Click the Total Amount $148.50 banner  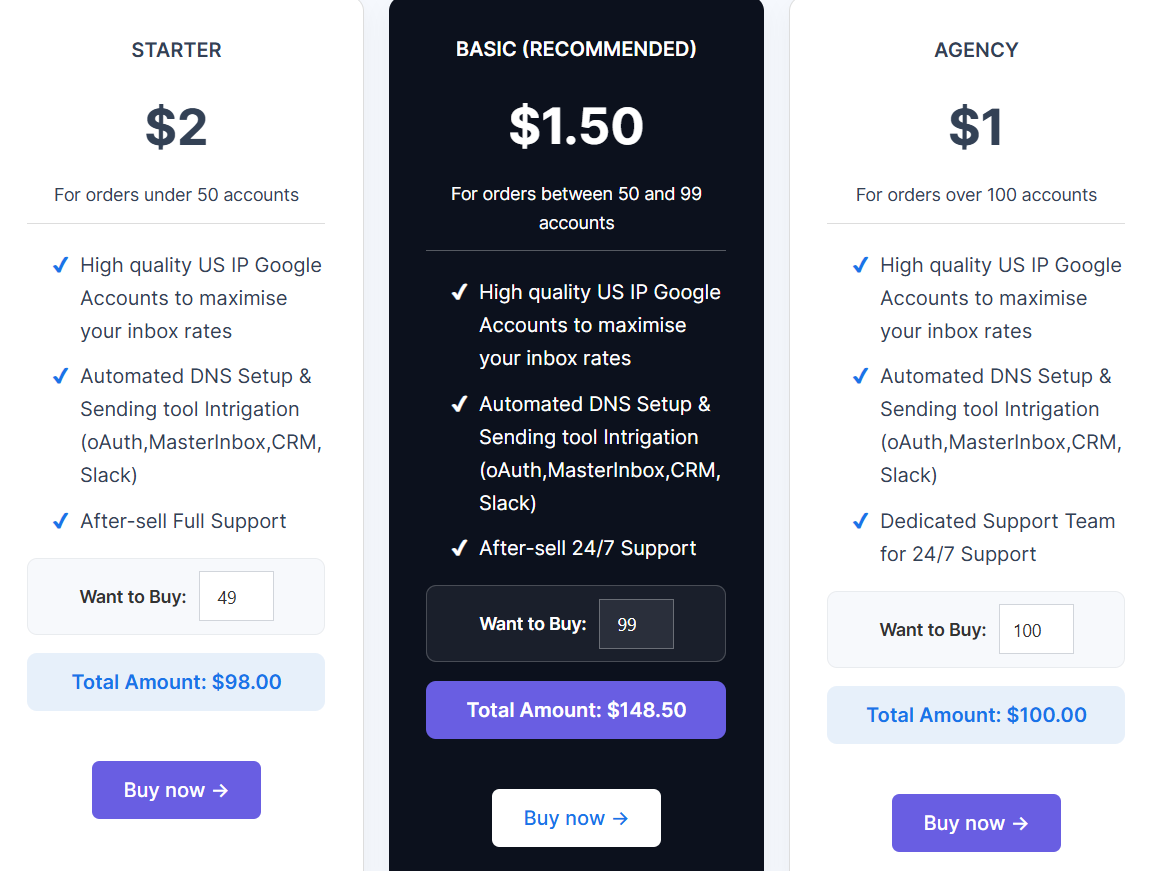pos(576,710)
